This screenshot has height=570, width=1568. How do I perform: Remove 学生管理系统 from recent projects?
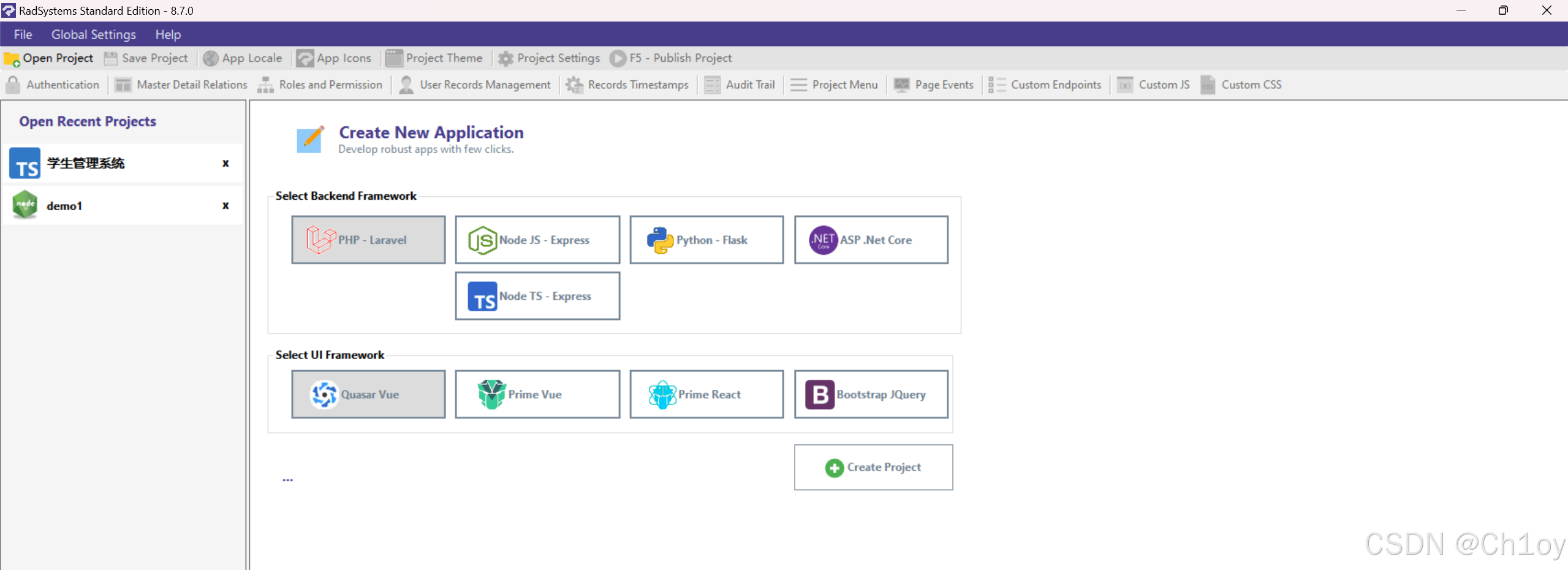[225, 163]
